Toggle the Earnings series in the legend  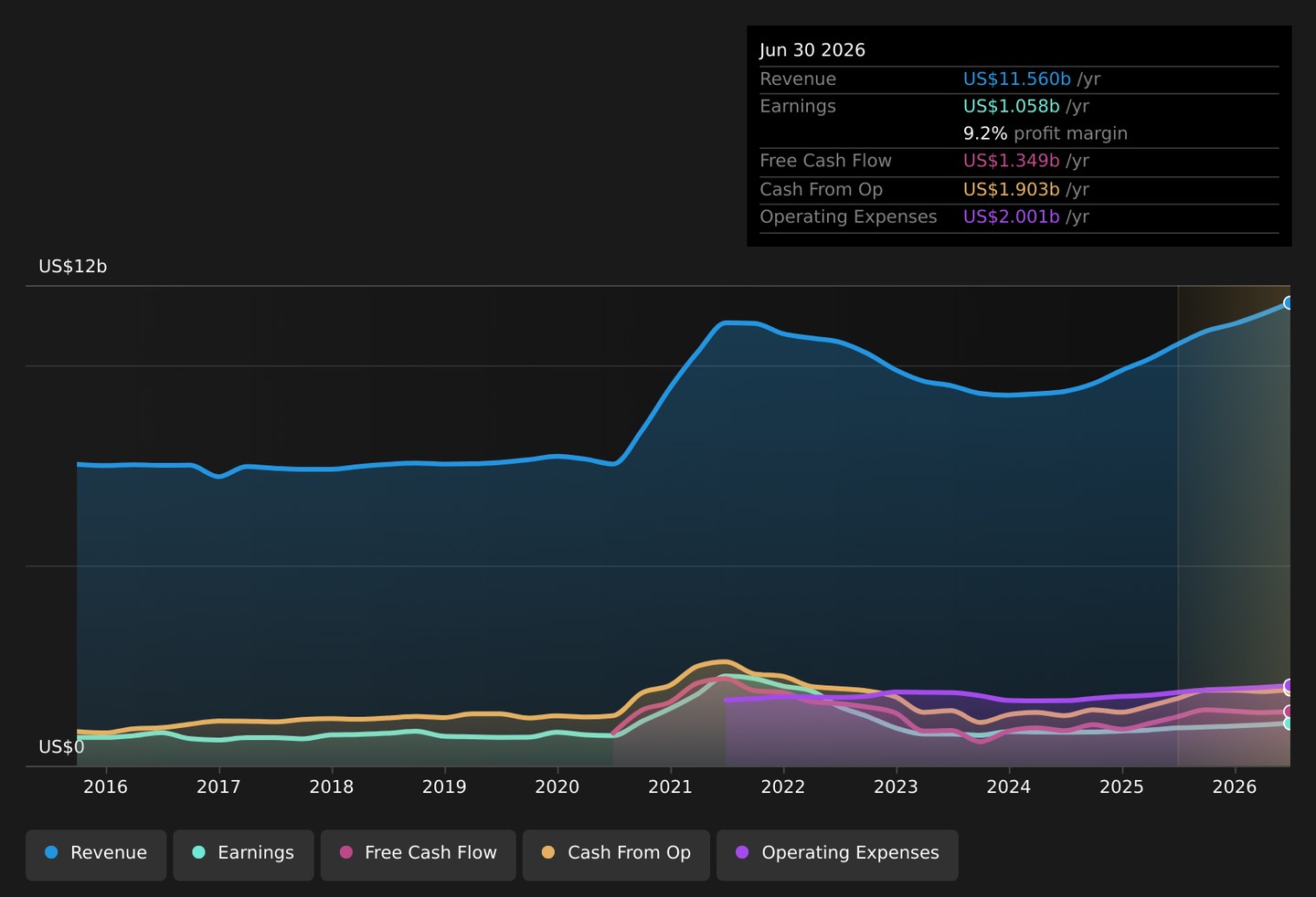pyautogui.click(x=243, y=855)
